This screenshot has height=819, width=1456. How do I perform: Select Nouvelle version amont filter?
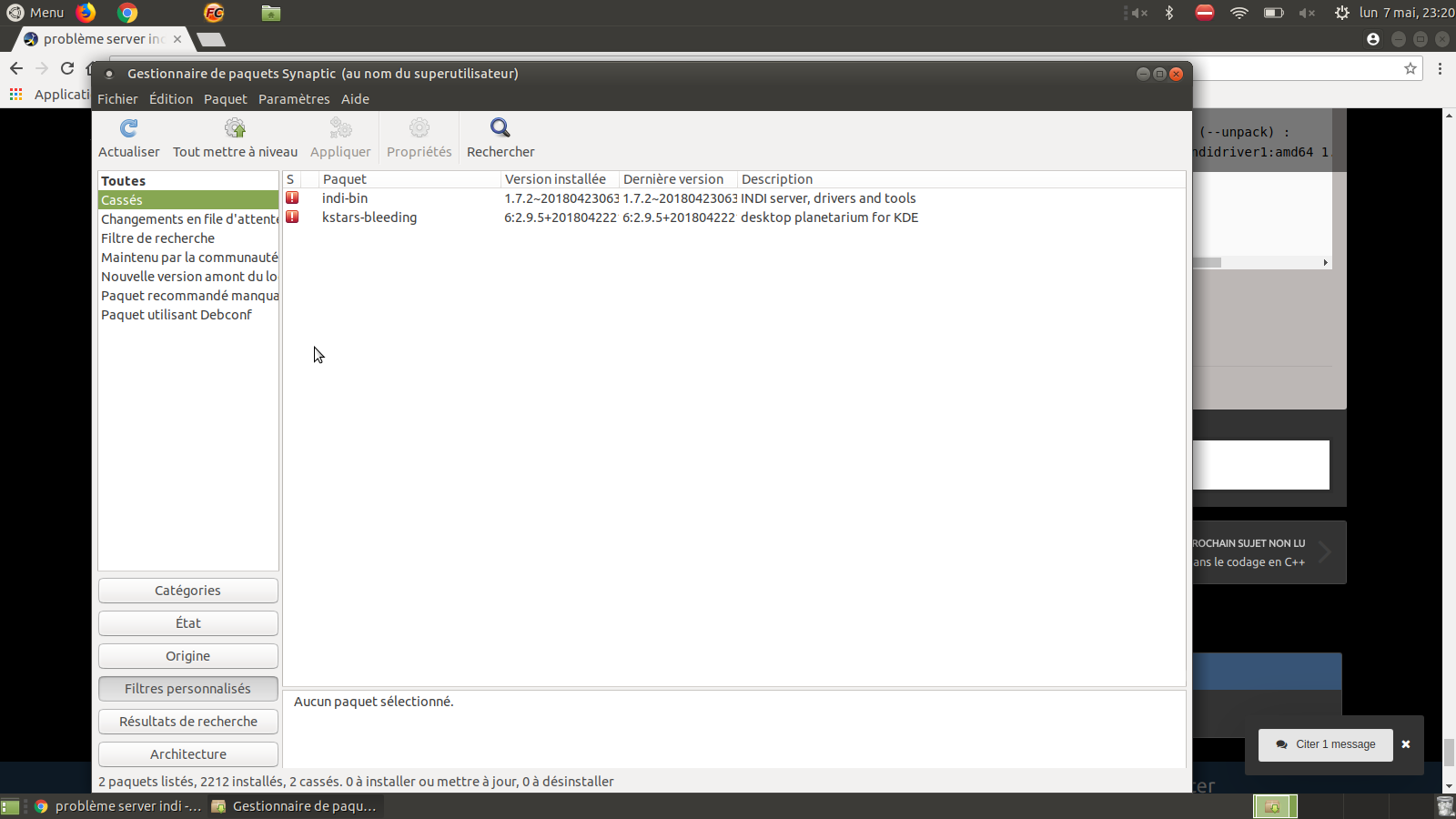pos(188,277)
